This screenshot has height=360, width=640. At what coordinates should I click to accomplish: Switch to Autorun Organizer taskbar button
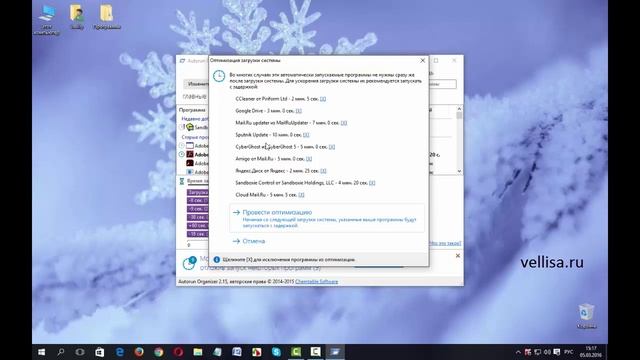tap(335, 352)
